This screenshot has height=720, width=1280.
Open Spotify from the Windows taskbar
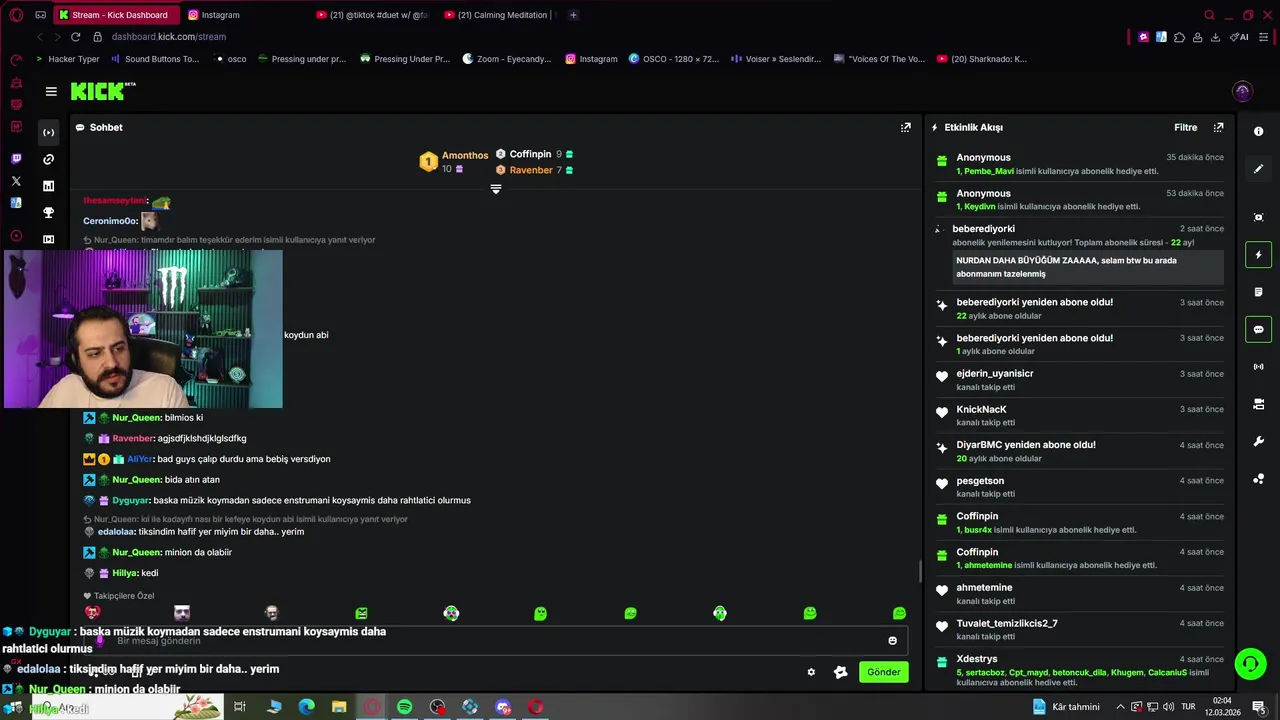[x=404, y=707]
